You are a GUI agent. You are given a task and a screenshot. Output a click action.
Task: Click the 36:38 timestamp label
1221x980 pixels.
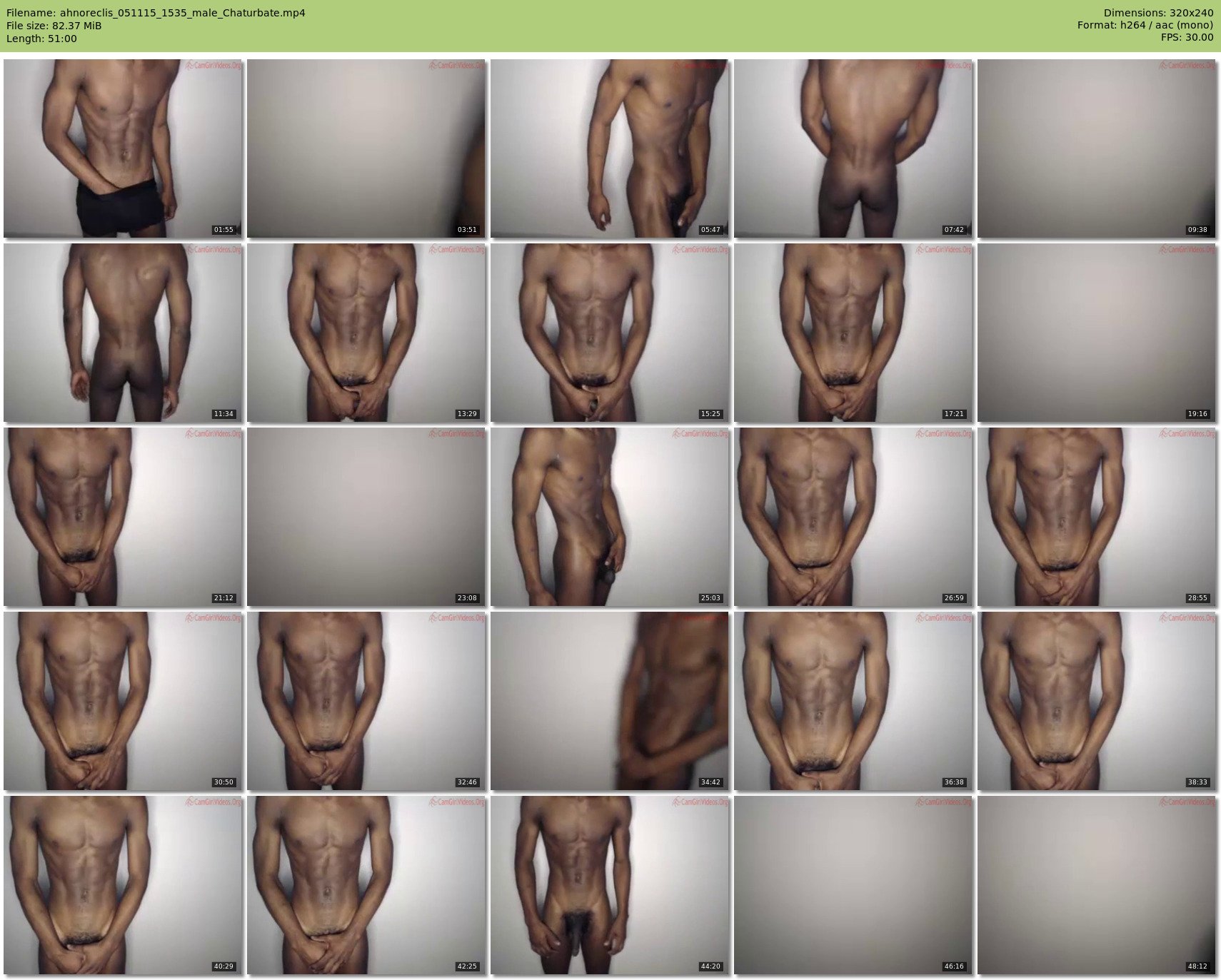(x=953, y=782)
